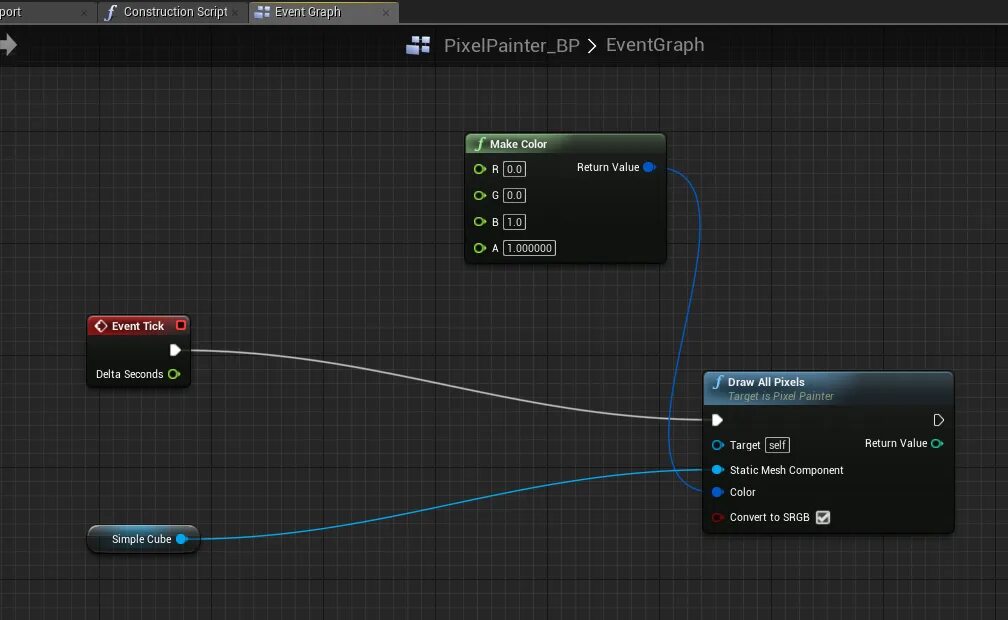1008x620 pixels.
Task: Click the Target input pin
Action: [718, 445]
